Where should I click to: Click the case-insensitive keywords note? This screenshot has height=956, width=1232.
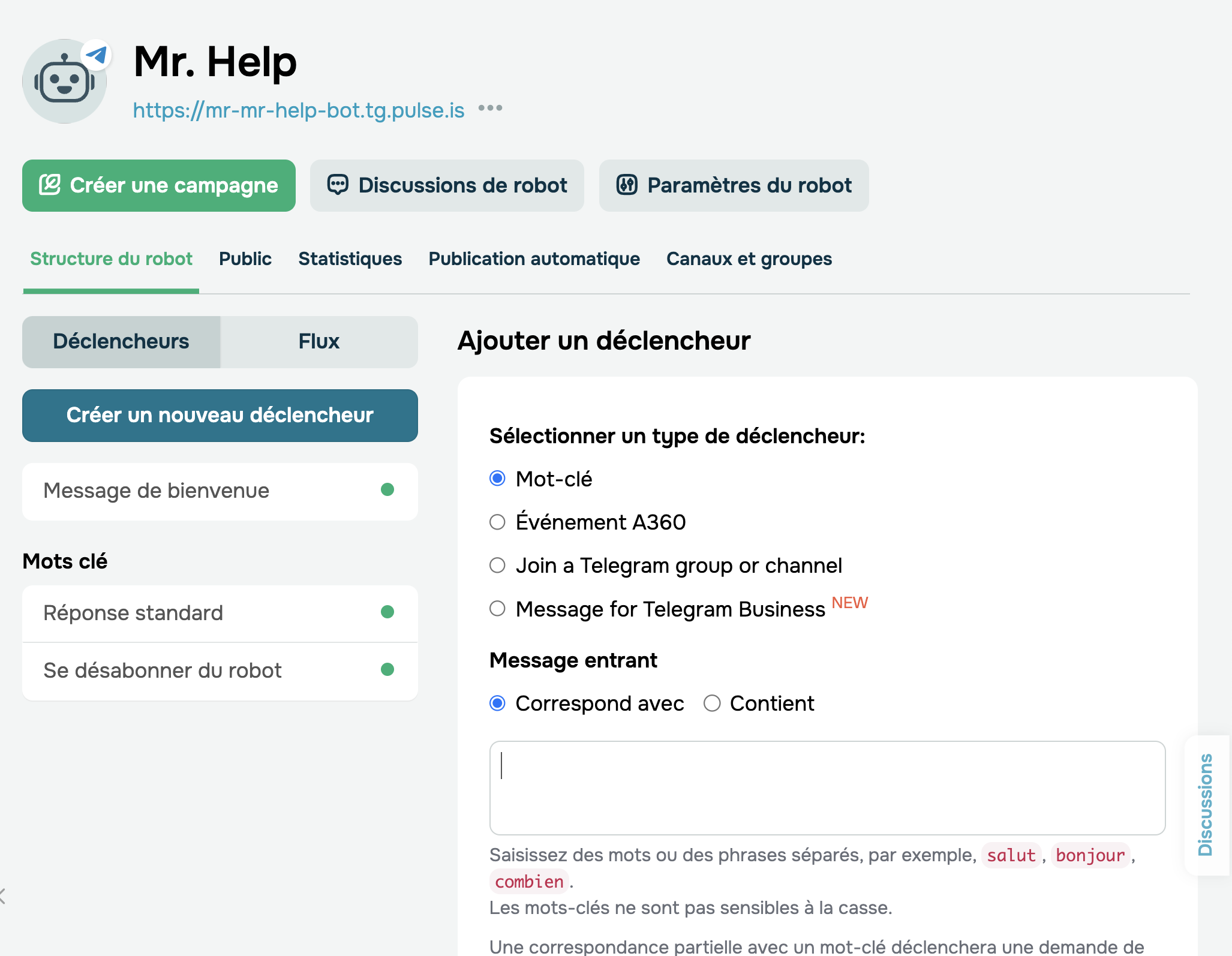click(x=691, y=908)
